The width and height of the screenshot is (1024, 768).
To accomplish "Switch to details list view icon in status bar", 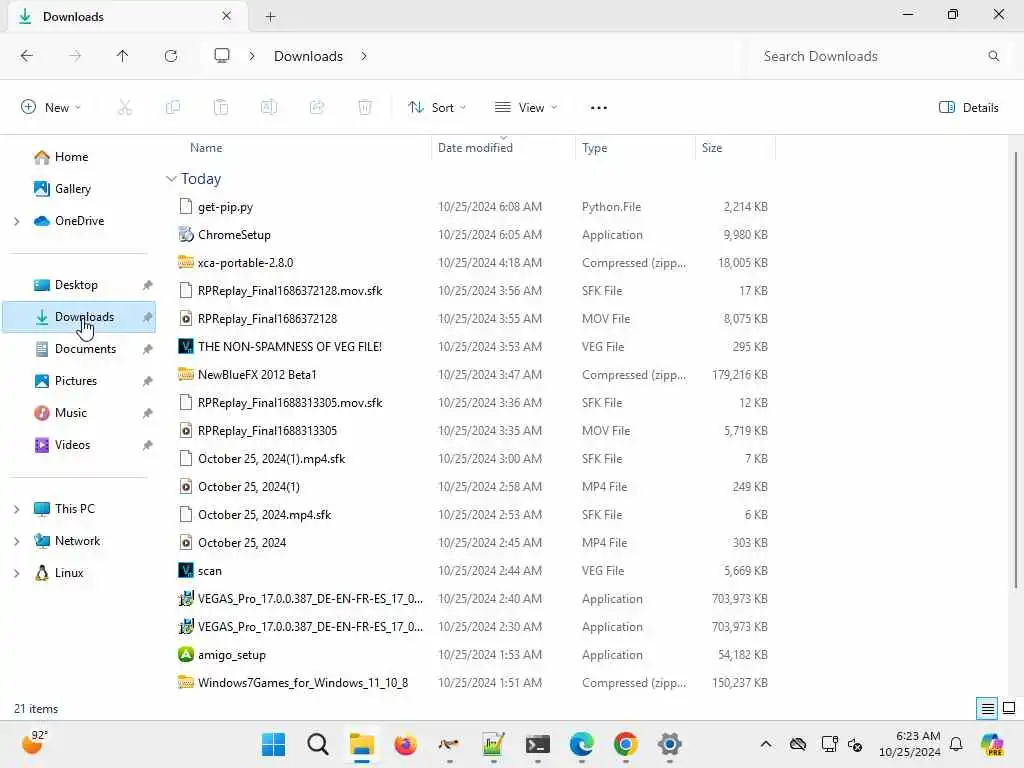I will 987,709.
